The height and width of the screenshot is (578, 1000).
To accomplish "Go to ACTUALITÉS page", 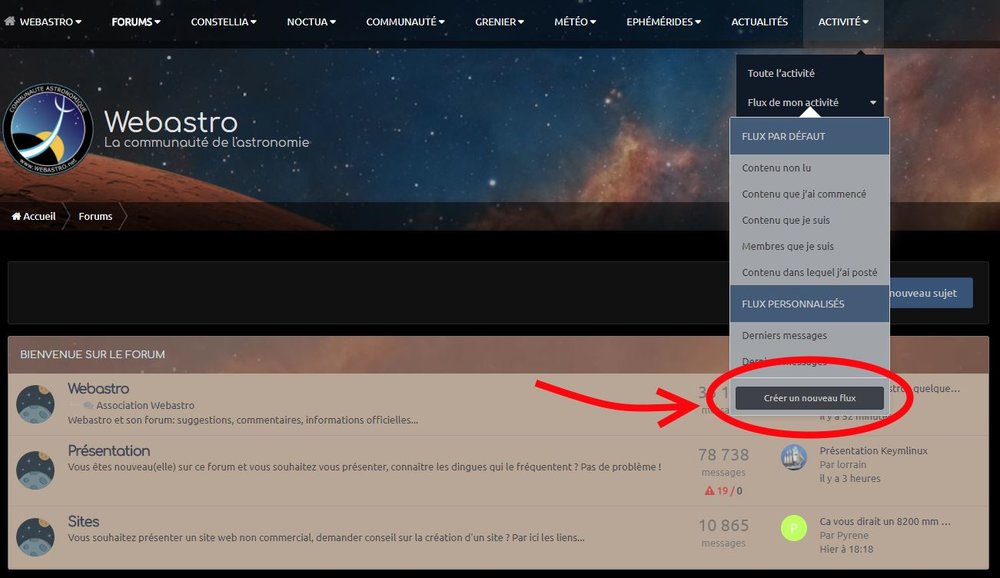I will click(759, 22).
